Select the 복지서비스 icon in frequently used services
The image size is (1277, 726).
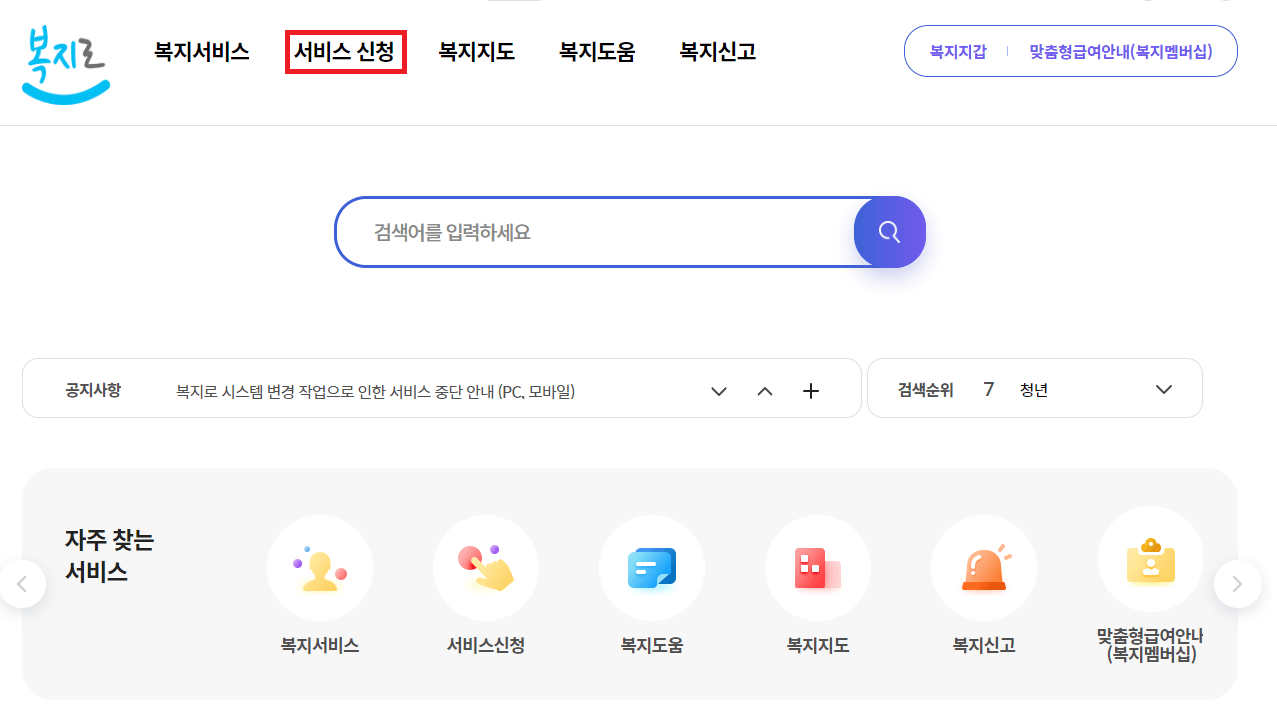coord(319,567)
